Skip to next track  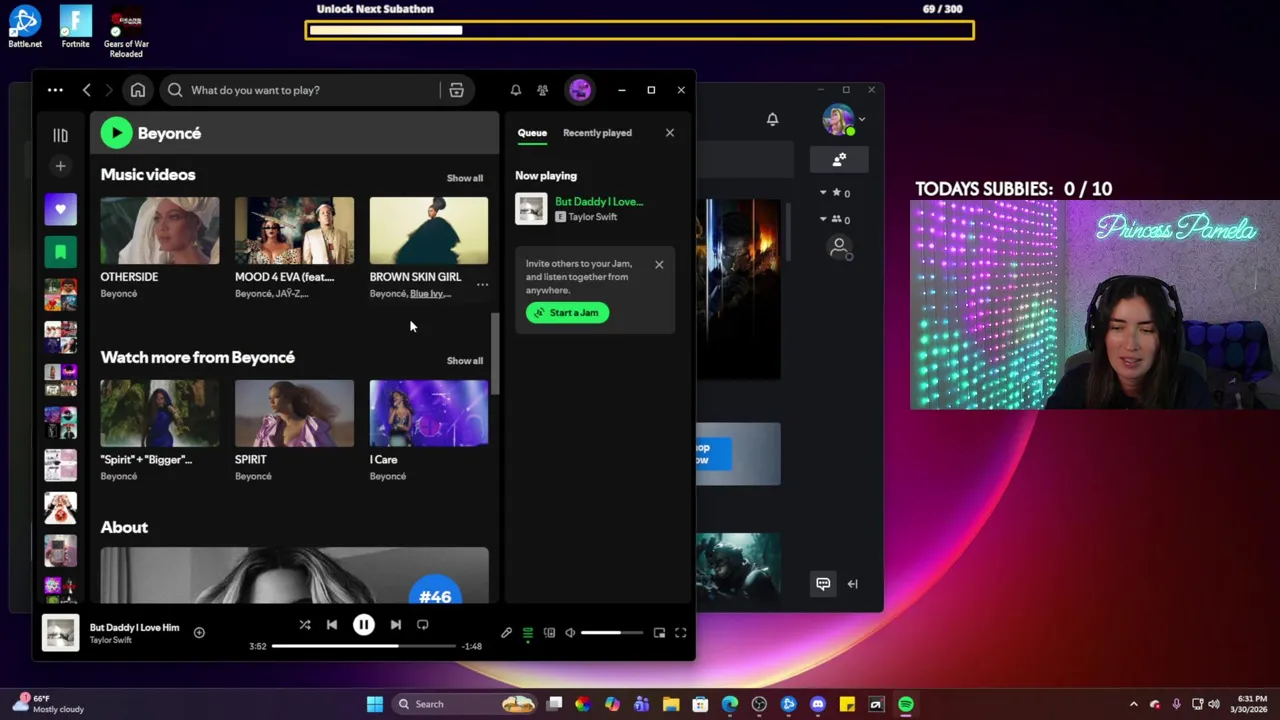click(x=396, y=625)
